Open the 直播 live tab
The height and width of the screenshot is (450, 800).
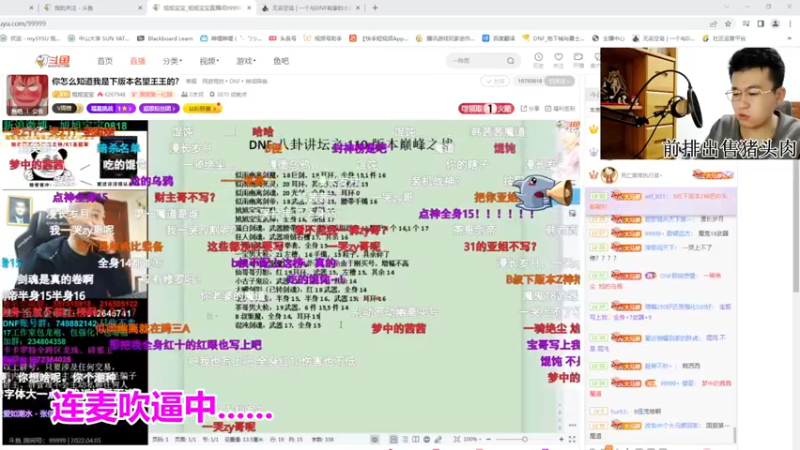pos(137,61)
